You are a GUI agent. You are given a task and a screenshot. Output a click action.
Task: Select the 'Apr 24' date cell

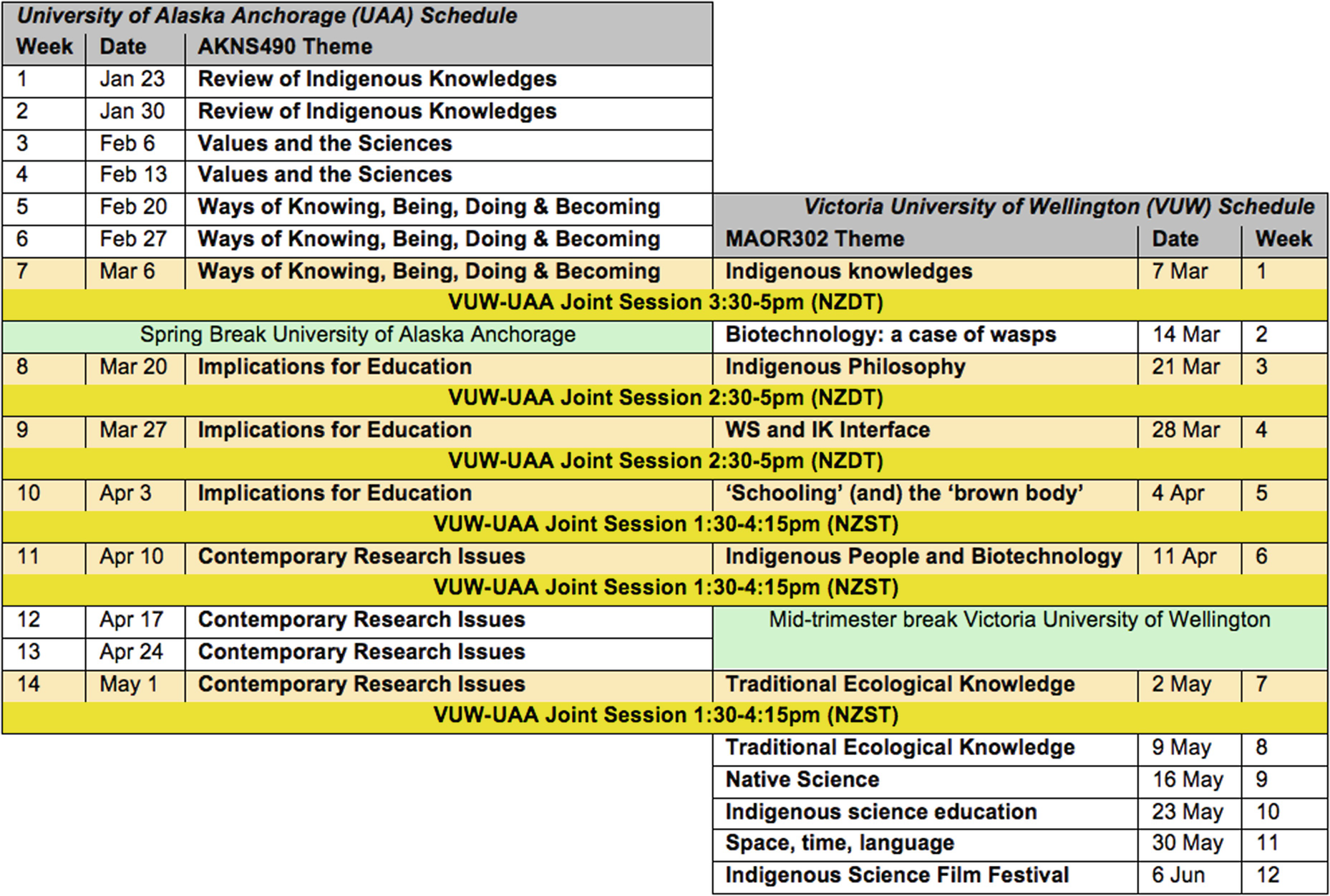tap(135, 653)
